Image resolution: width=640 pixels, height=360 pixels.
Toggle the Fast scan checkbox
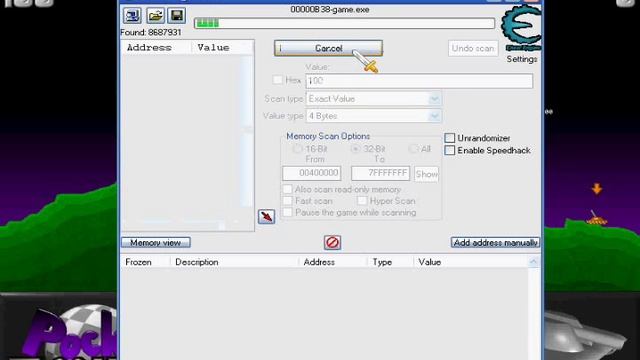coord(287,201)
